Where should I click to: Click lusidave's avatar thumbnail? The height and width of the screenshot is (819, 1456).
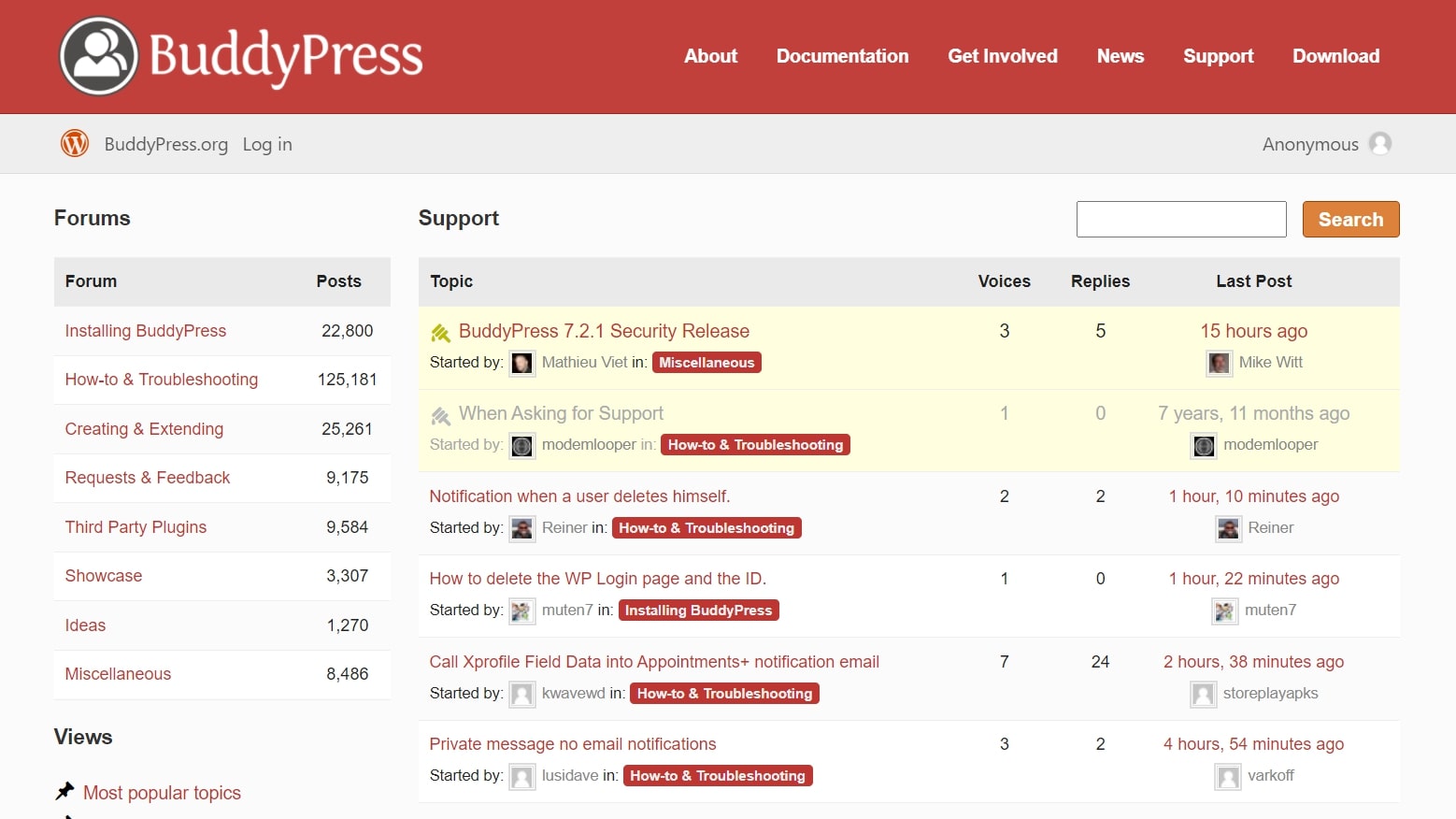click(x=522, y=776)
